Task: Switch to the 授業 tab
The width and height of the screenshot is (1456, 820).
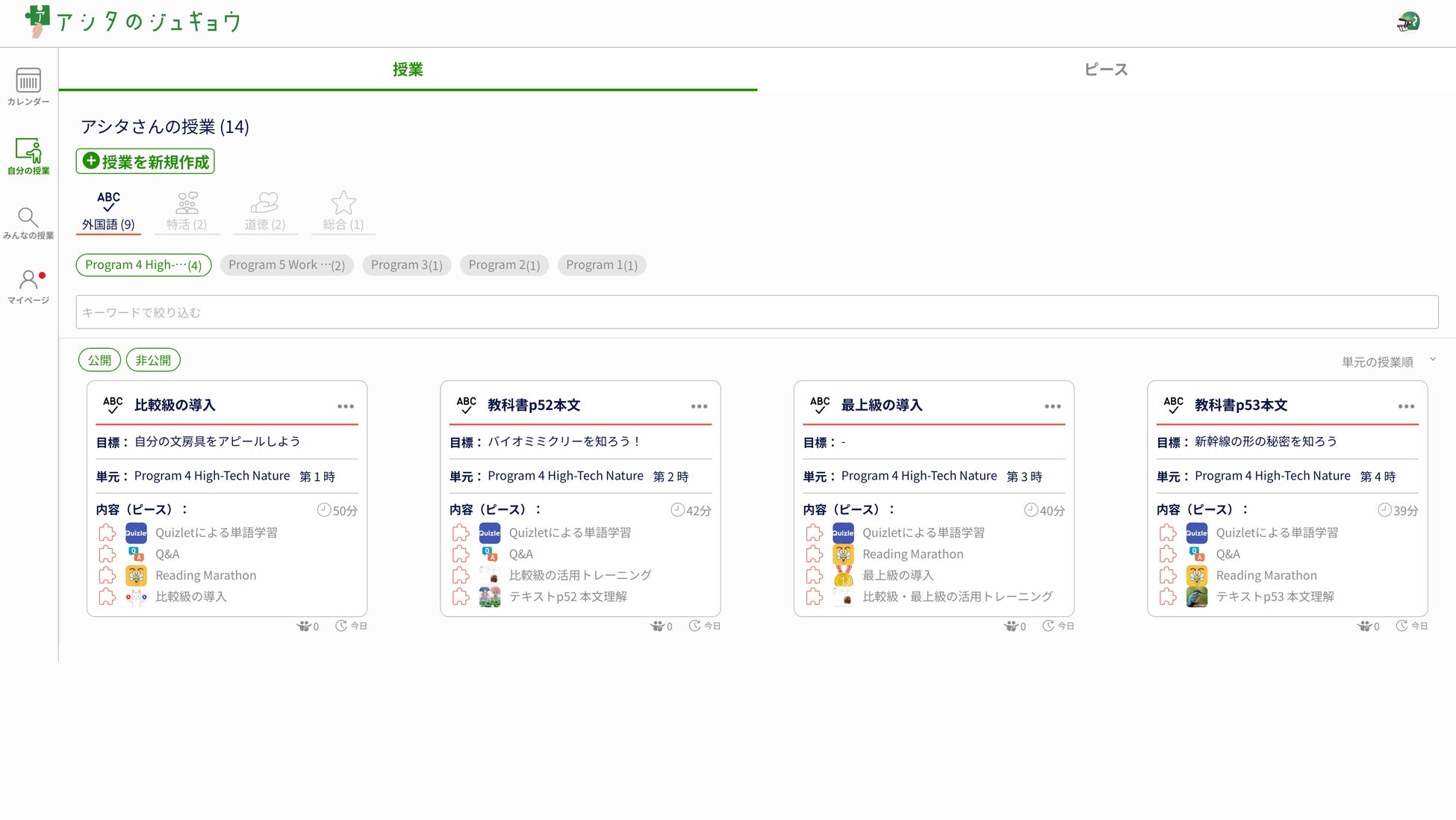Action: point(408,69)
